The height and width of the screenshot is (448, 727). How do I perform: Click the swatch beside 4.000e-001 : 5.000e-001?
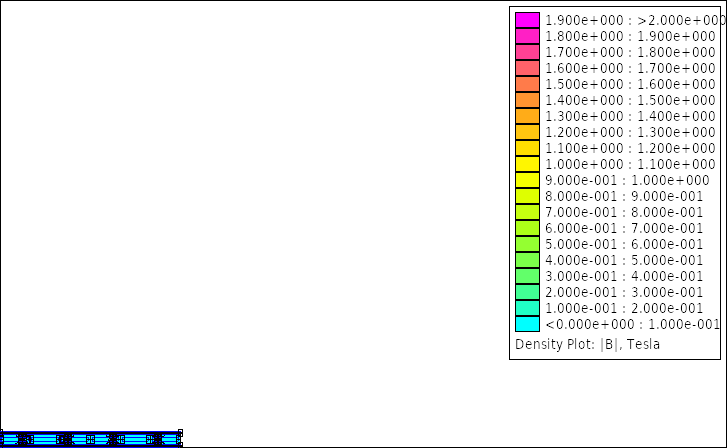[527, 260]
